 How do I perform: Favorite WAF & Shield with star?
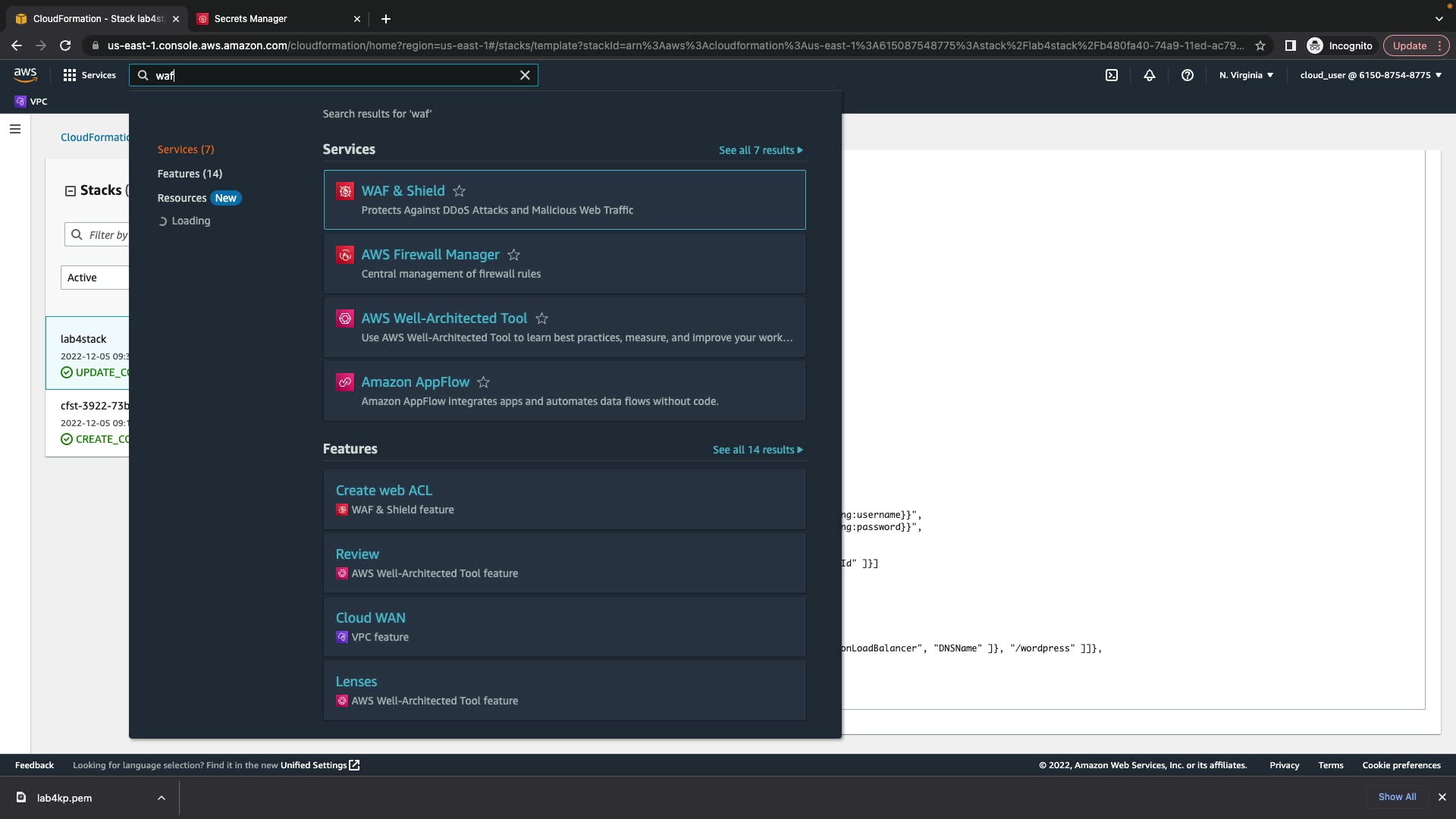pyautogui.click(x=459, y=191)
